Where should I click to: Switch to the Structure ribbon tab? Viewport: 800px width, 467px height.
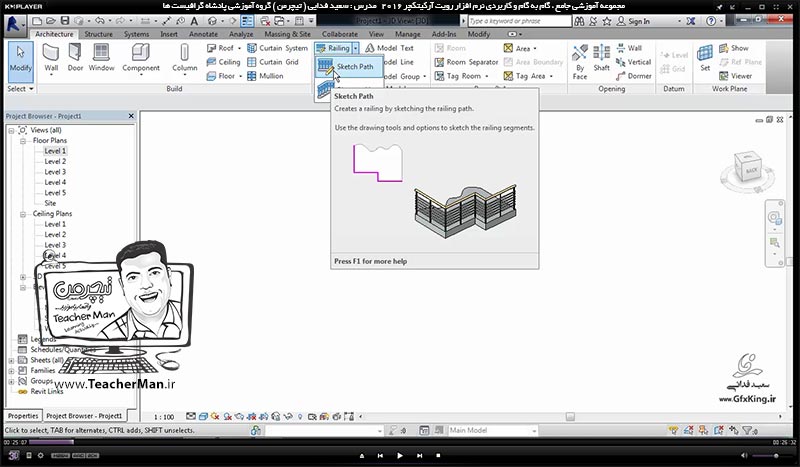click(98, 34)
